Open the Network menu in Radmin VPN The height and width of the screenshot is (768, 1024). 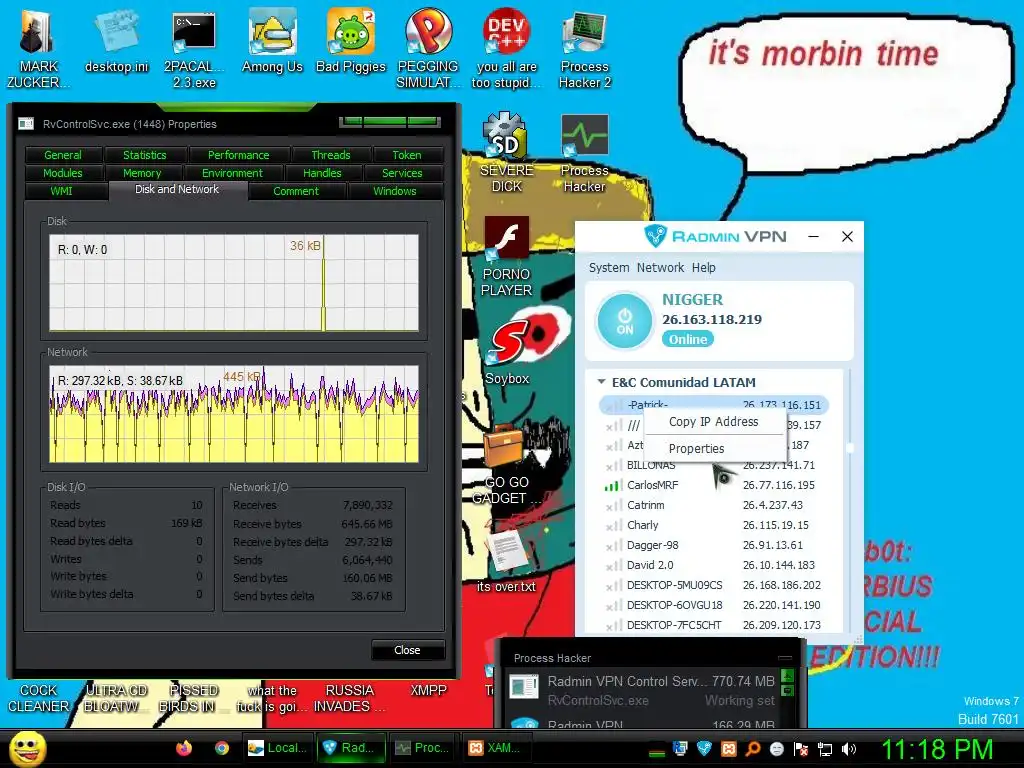[660, 267]
